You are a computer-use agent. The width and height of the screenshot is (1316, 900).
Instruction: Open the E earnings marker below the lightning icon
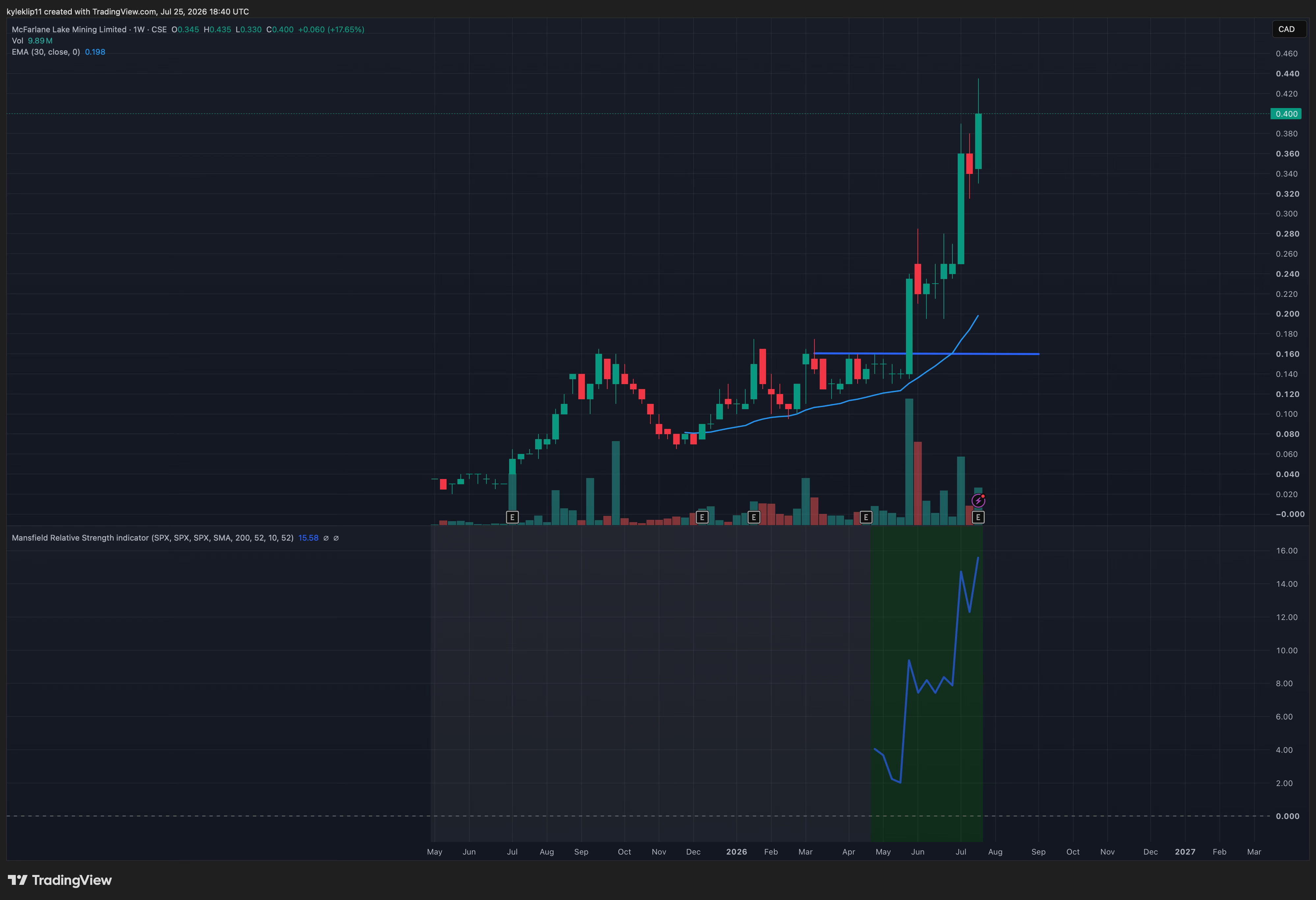(978, 517)
